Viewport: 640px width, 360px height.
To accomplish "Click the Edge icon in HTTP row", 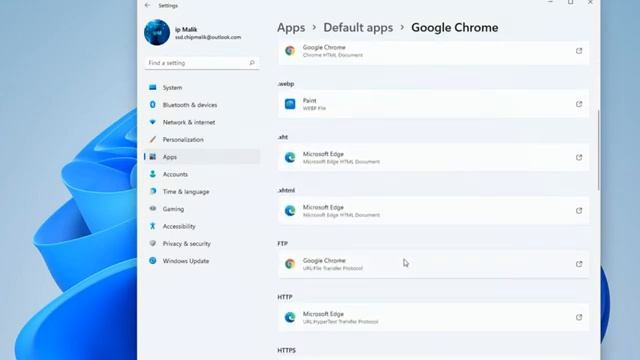I will (290, 317).
